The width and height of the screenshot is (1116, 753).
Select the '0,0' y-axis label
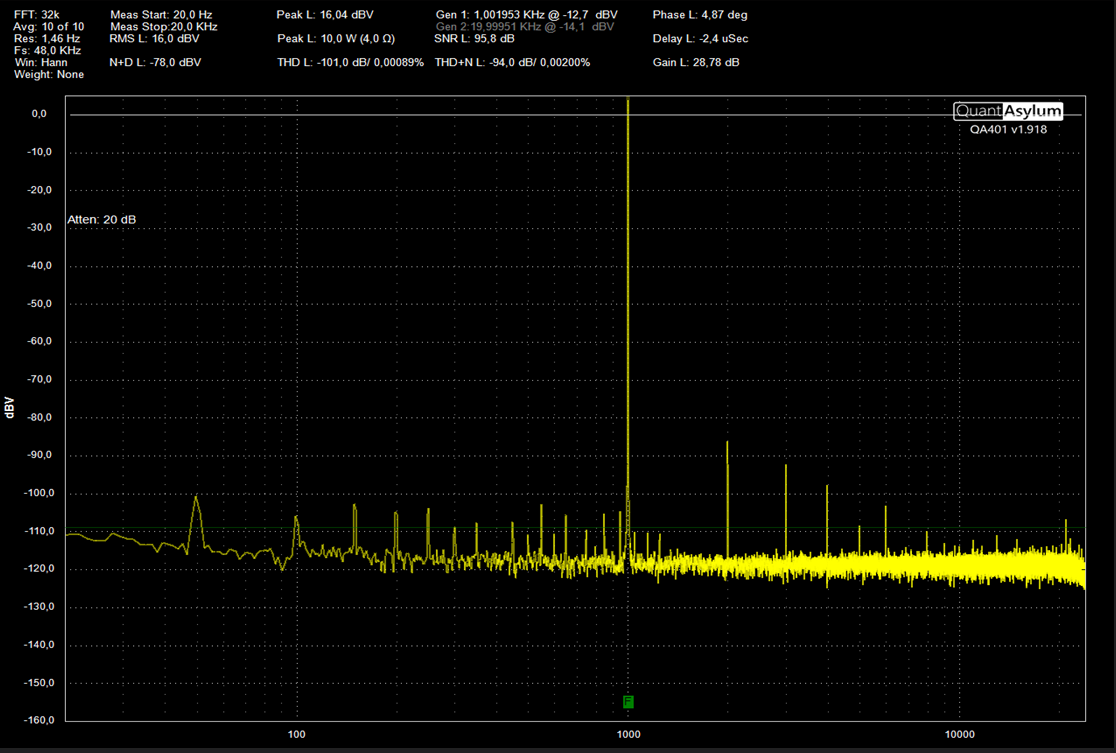click(39, 114)
